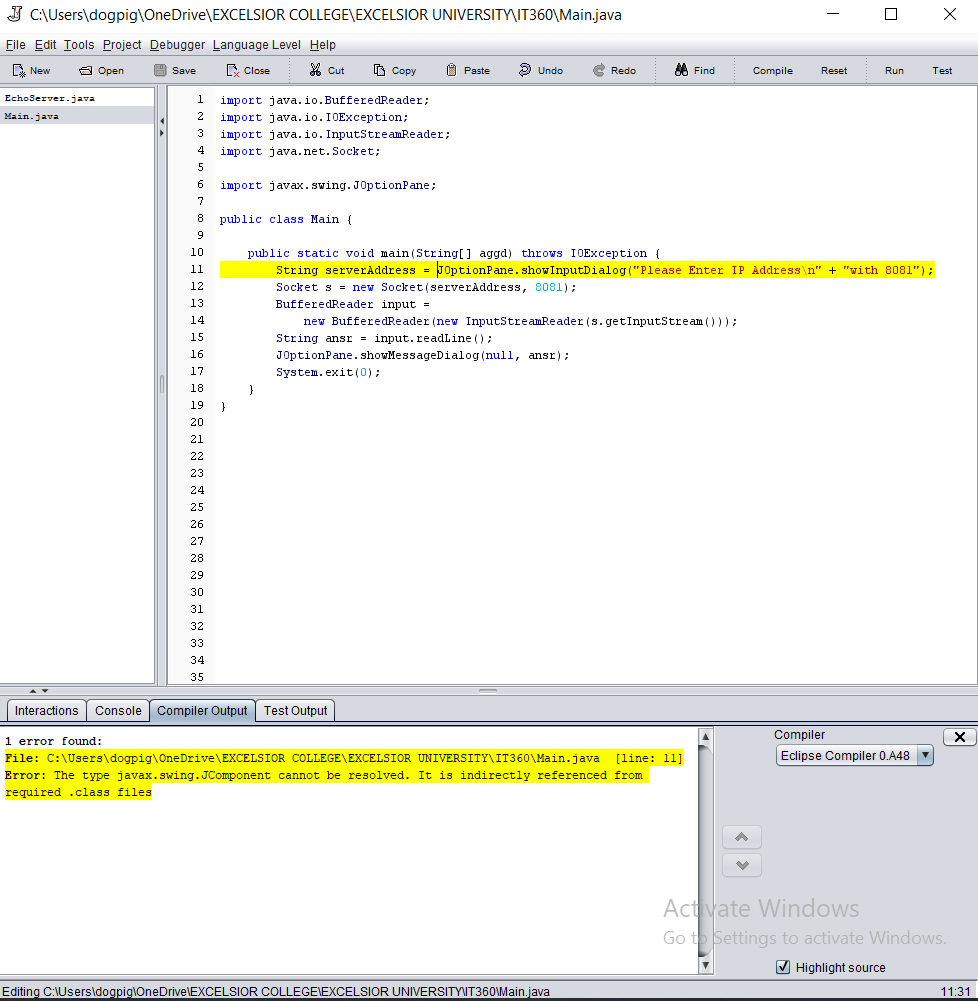Click the Open file icon

pyautogui.click(x=100, y=70)
